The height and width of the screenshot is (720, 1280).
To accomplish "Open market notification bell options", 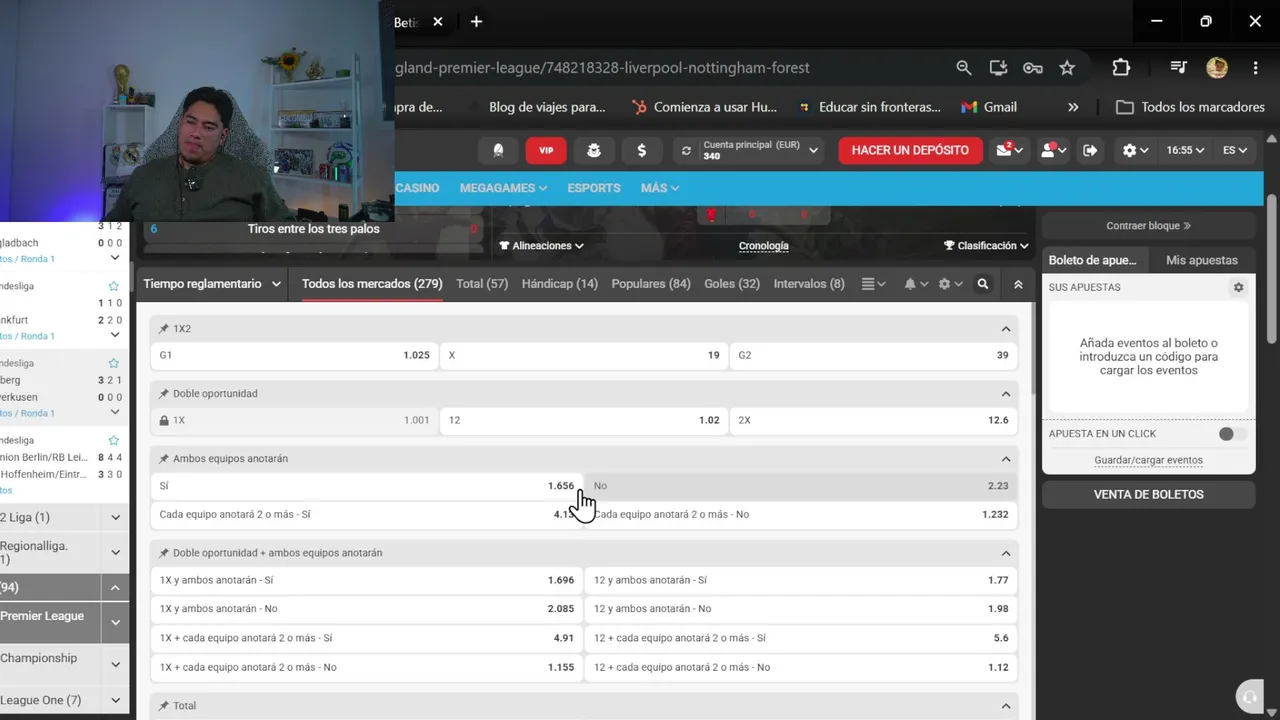I will [x=915, y=284].
